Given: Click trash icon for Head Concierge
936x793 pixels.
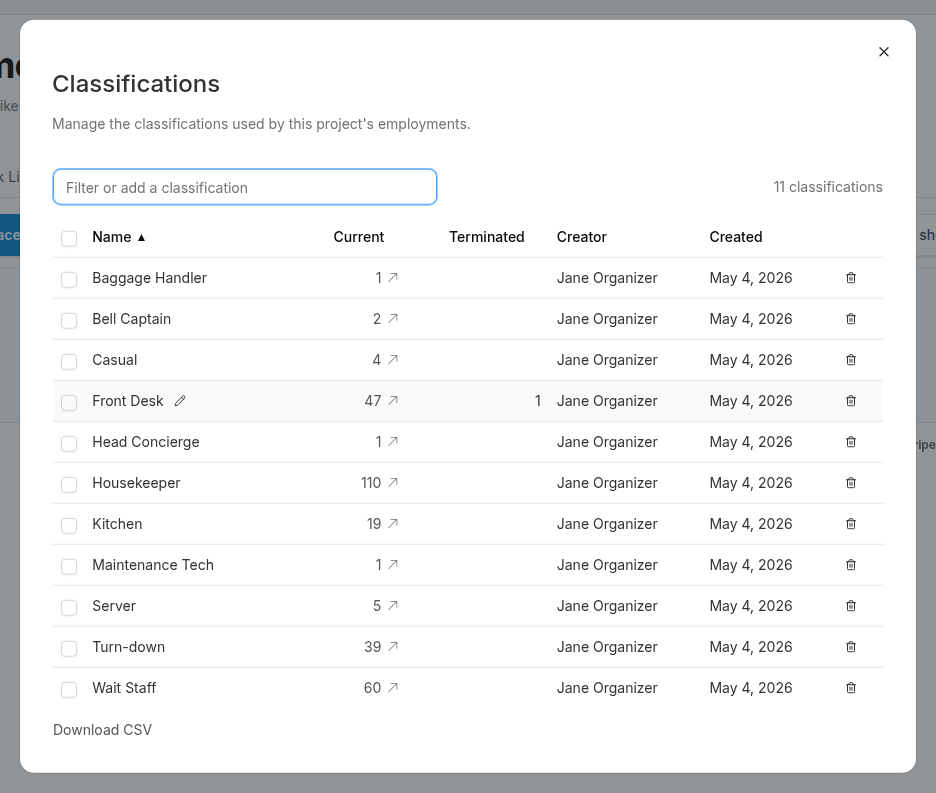Looking at the screenshot, I should point(851,442).
